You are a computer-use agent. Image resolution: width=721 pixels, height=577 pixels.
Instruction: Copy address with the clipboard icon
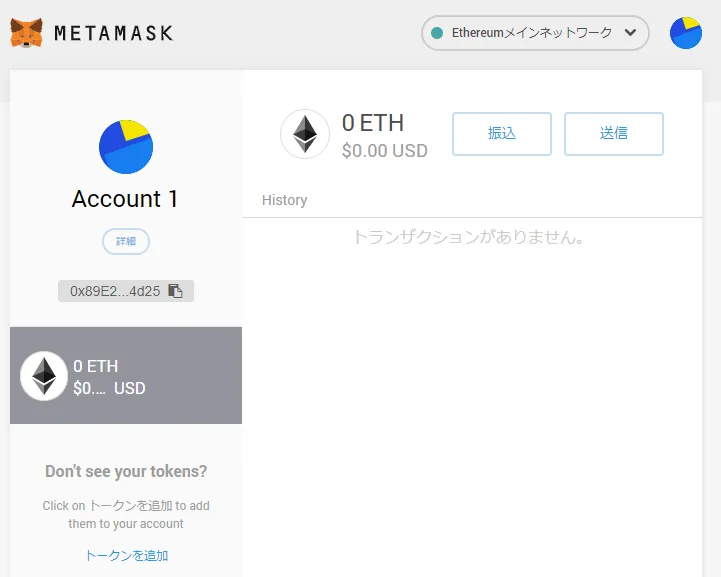(x=175, y=291)
